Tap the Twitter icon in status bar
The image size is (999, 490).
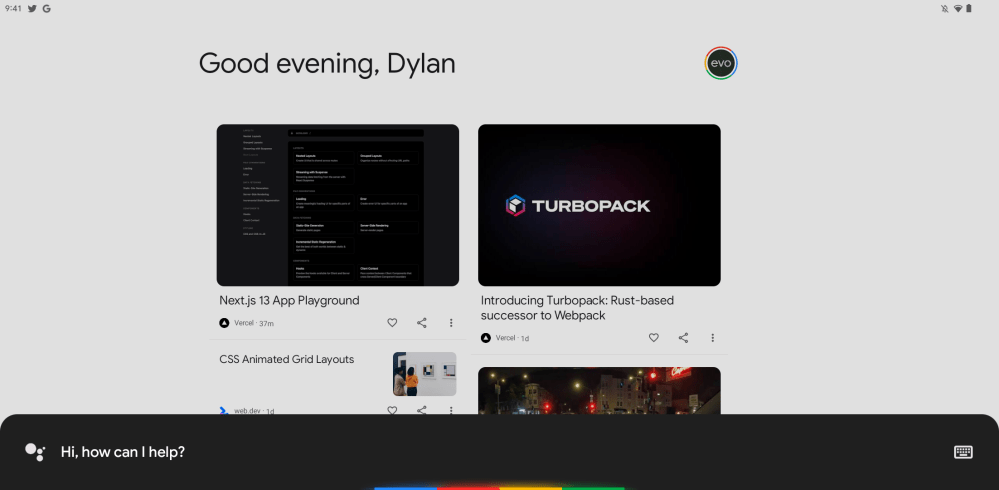click(32, 8)
